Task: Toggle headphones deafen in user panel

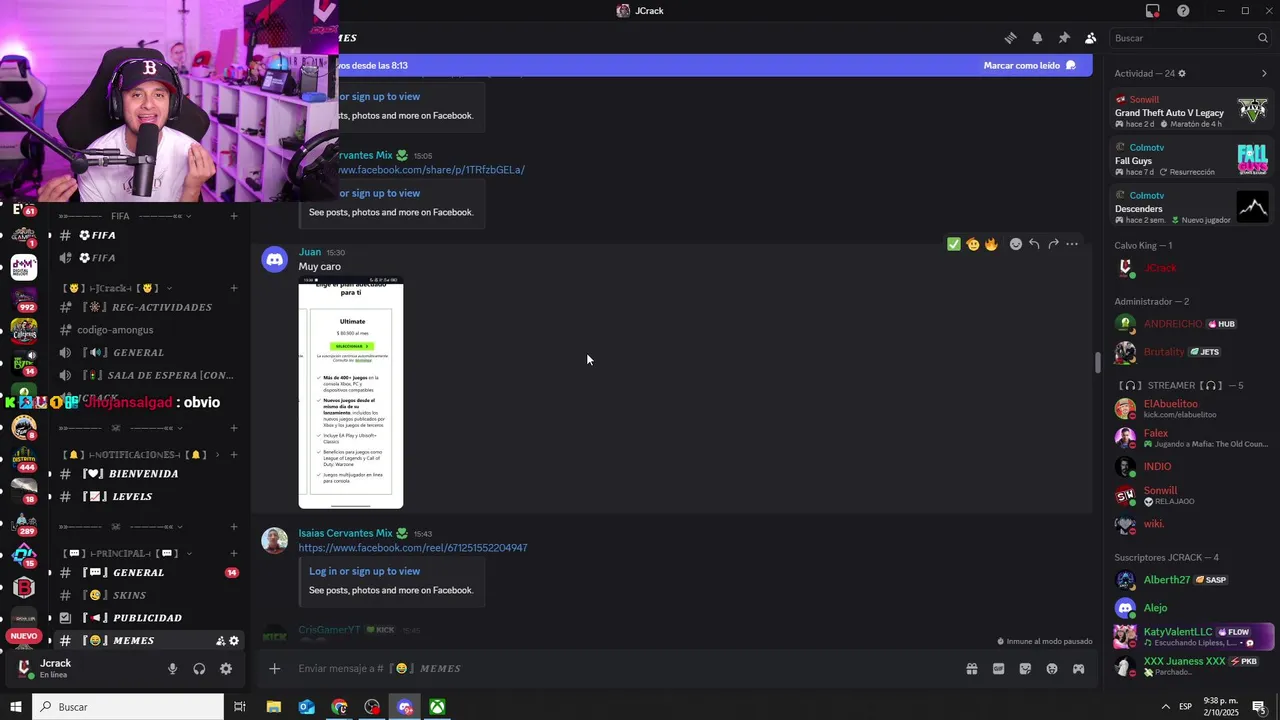Action: tap(199, 669)
